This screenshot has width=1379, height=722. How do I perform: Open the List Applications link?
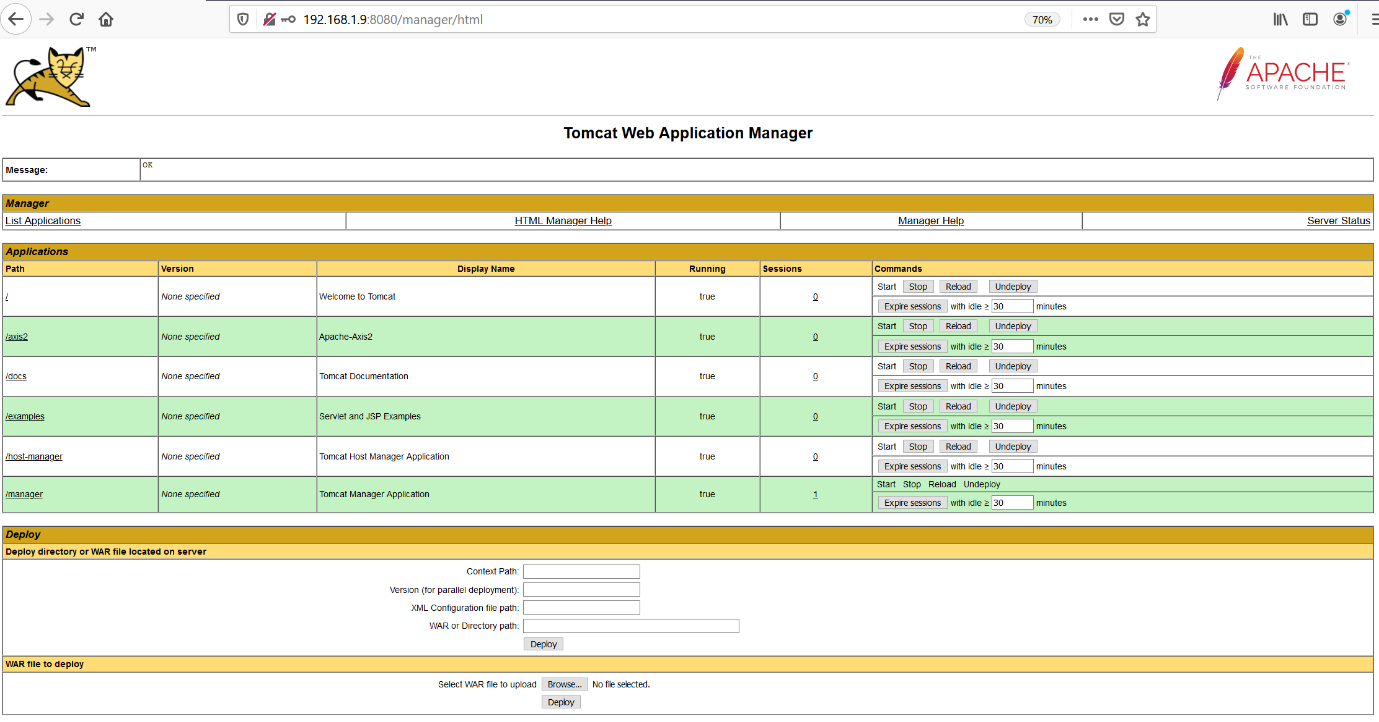coord(43,221)
